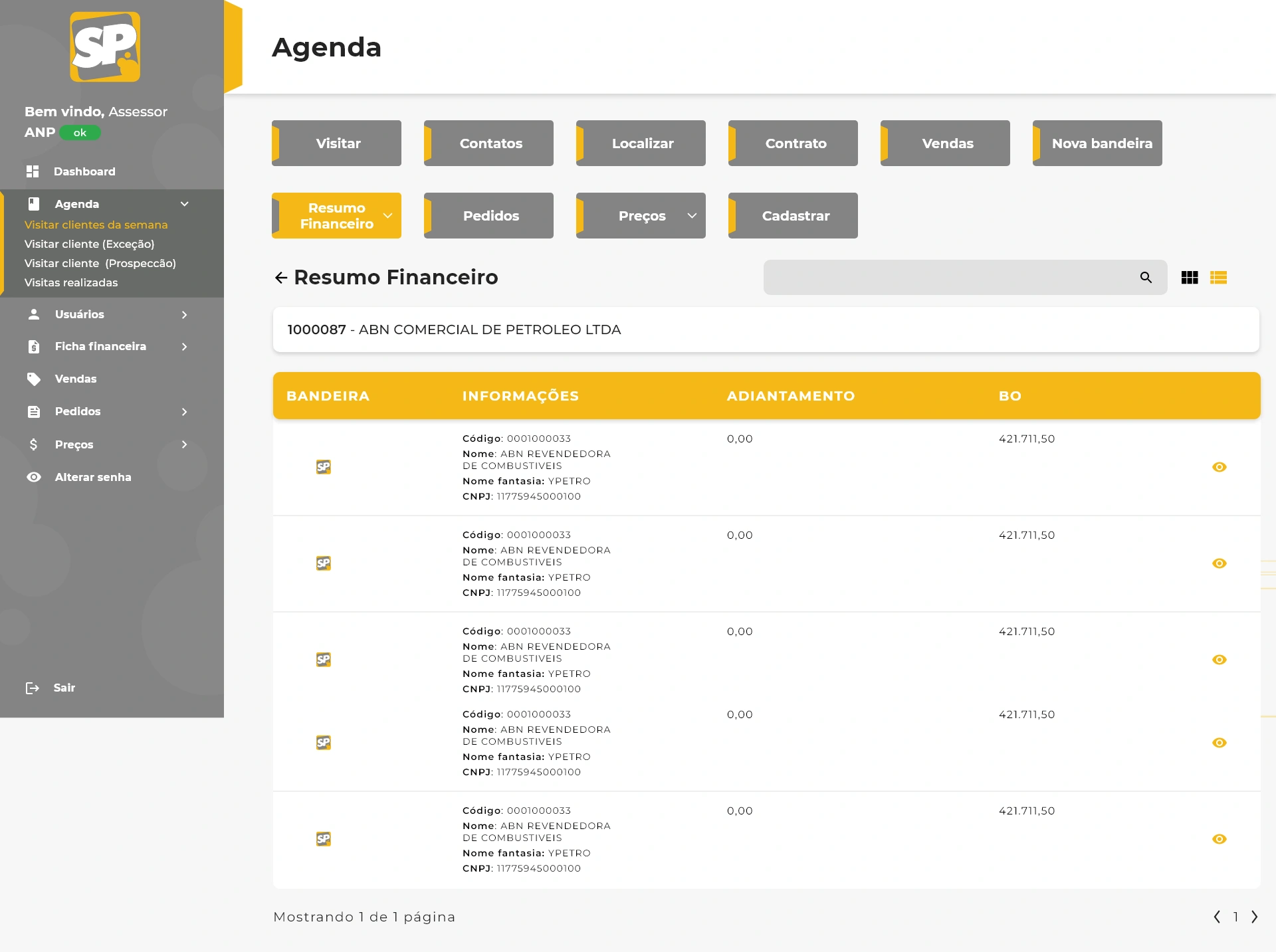
Task: Open Visitas realizadas submenu item
Action: click(x=71, y=282)
